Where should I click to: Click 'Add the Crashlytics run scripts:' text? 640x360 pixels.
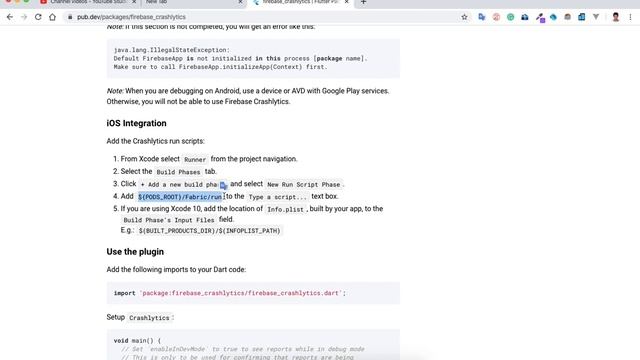coord(156,141)
